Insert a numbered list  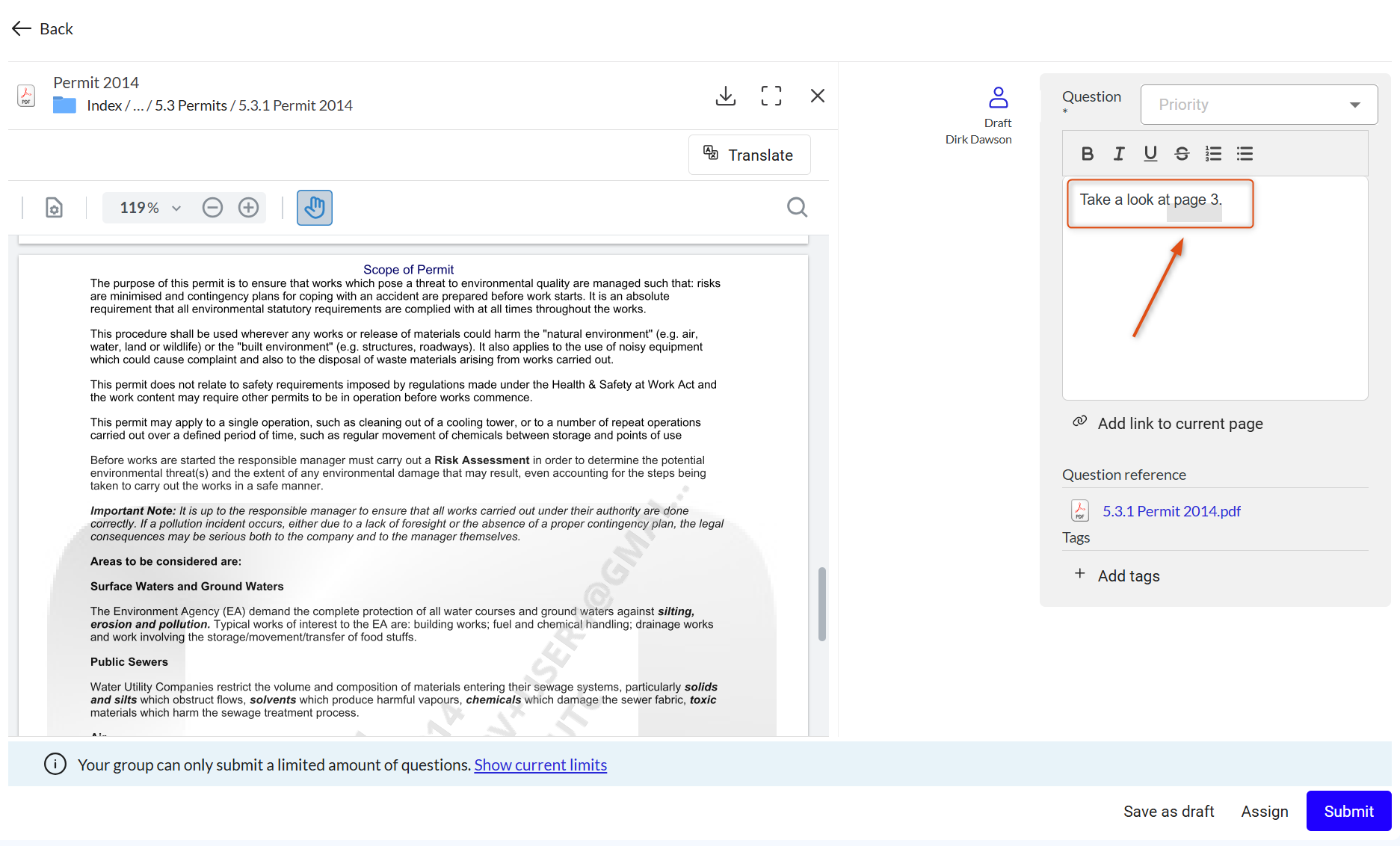pos(1213,153)
